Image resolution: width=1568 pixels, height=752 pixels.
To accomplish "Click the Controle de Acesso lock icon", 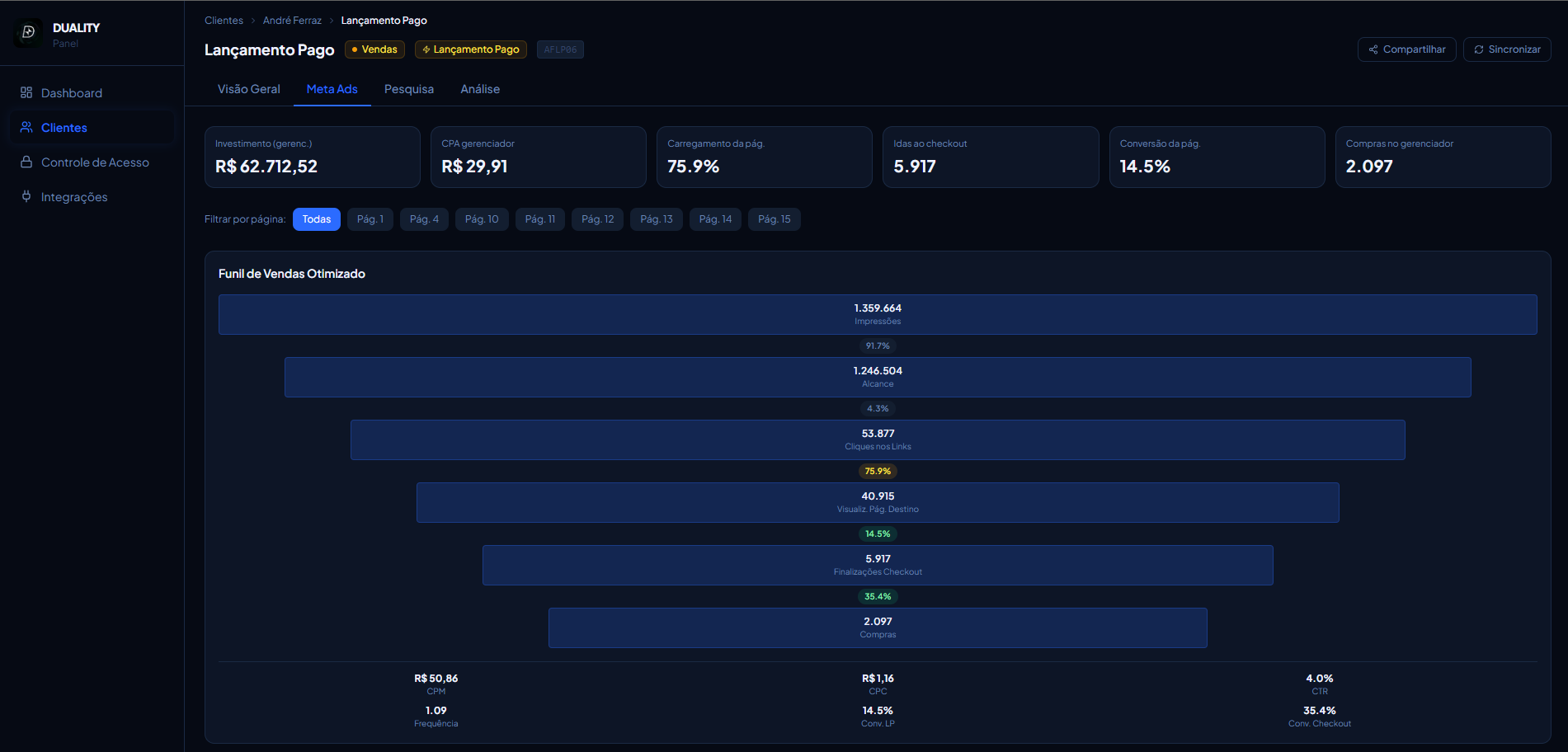I will (x=26, y=162).
